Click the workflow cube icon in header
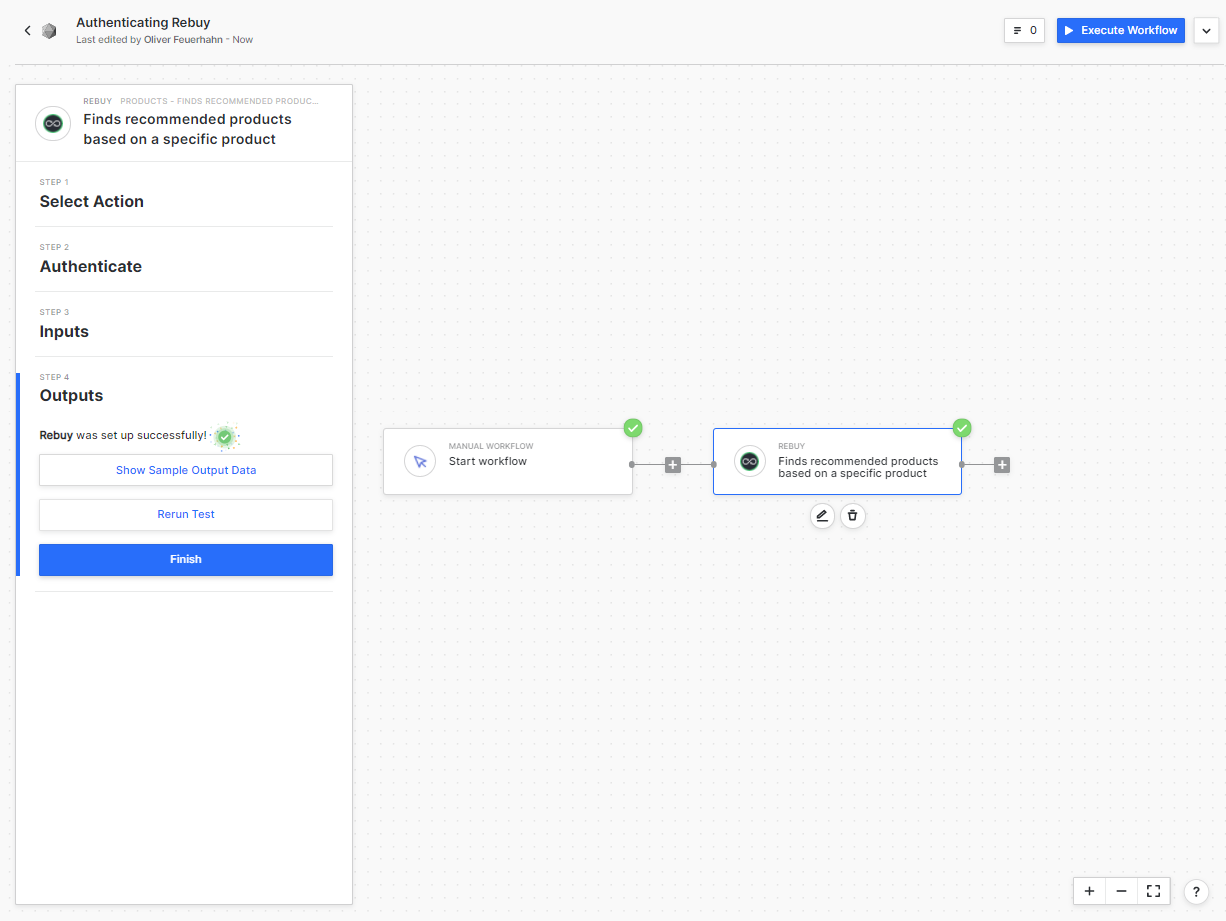Image resolution: width=1226 pixels, height=921 pixels. click(49, 31)
